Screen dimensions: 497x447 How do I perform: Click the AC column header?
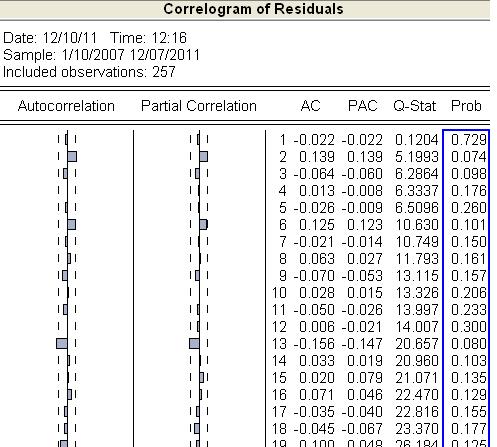310,106
